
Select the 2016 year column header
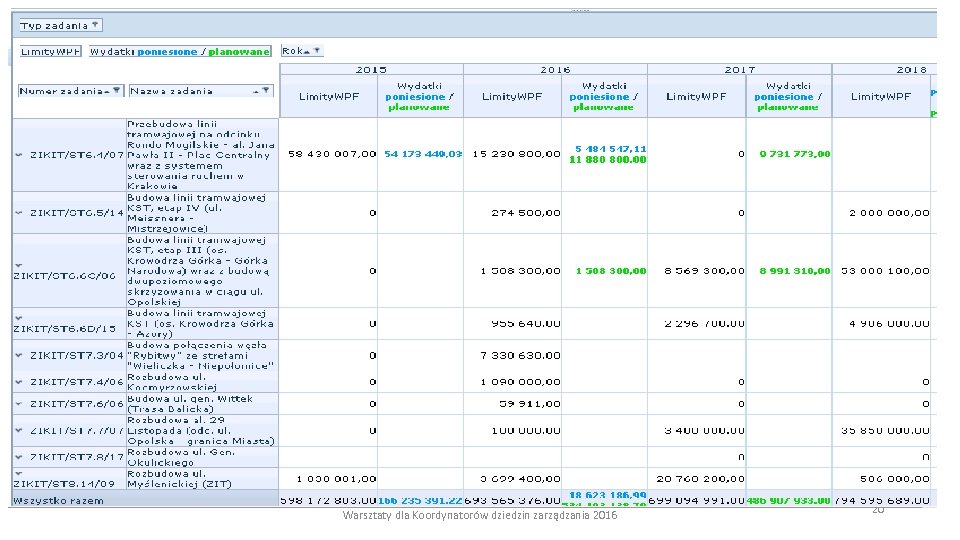tap(555, 69)
